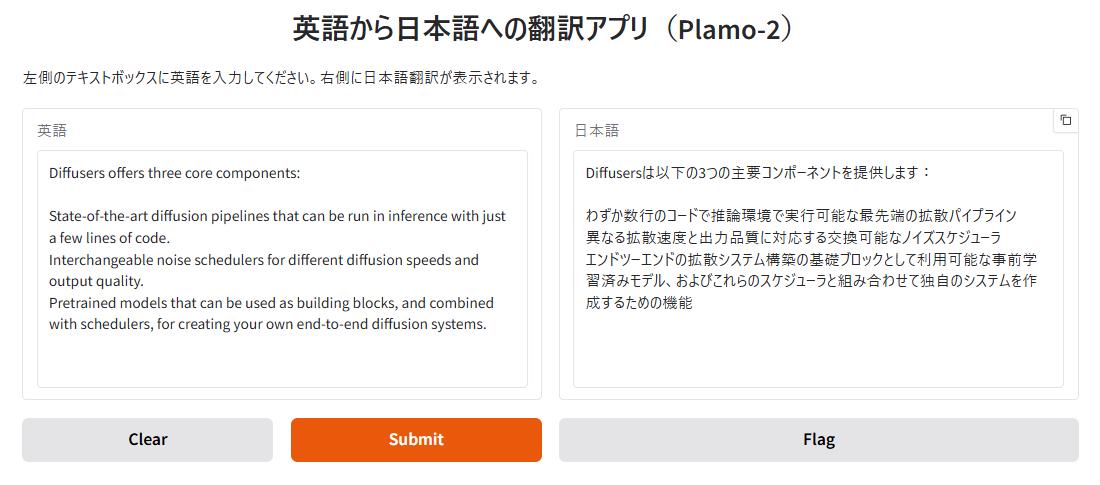Place cursor in 'Interchangeable noise schedulers' line

tap(264, 260)
